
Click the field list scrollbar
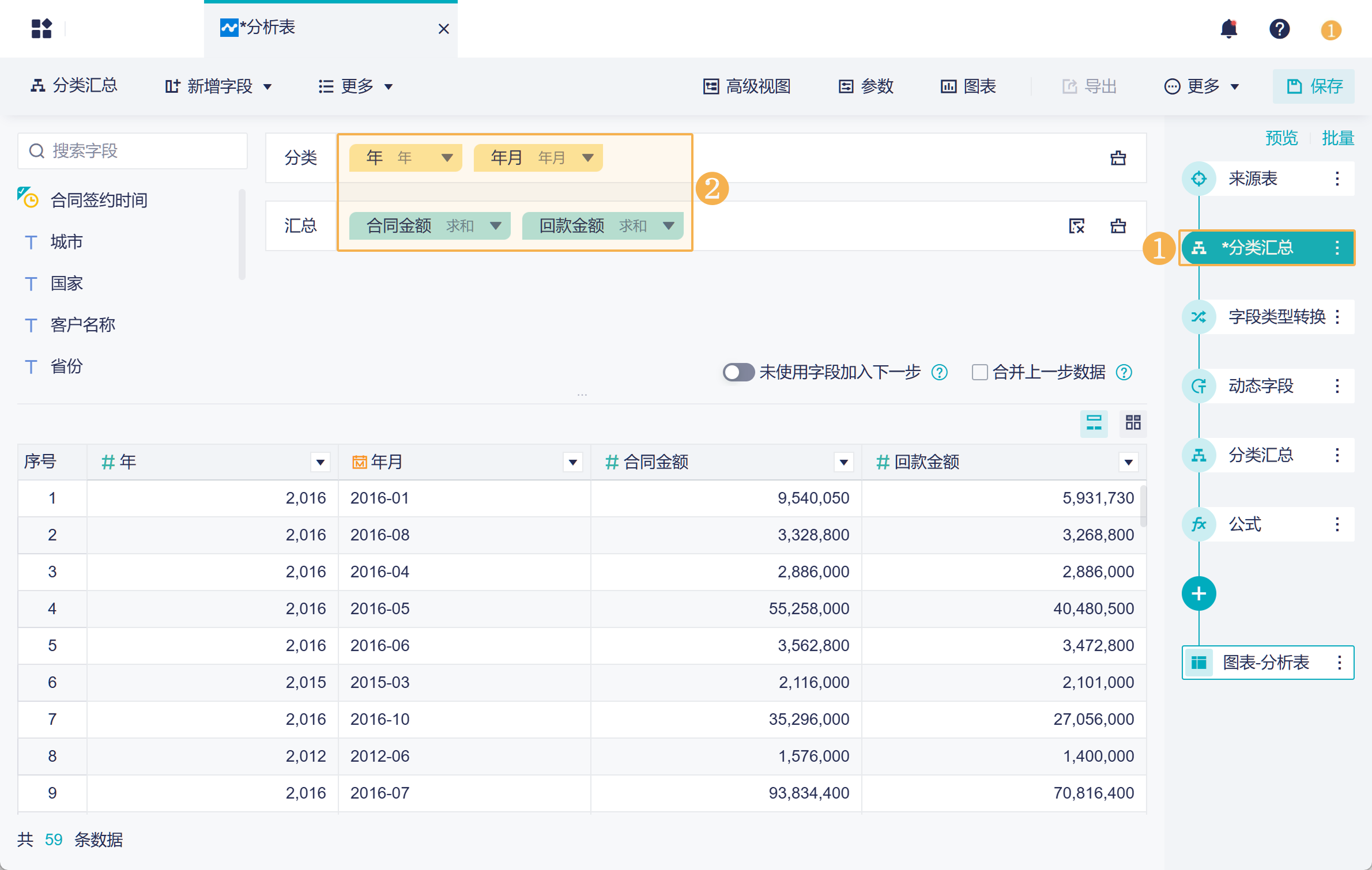[x=242, y=235]
